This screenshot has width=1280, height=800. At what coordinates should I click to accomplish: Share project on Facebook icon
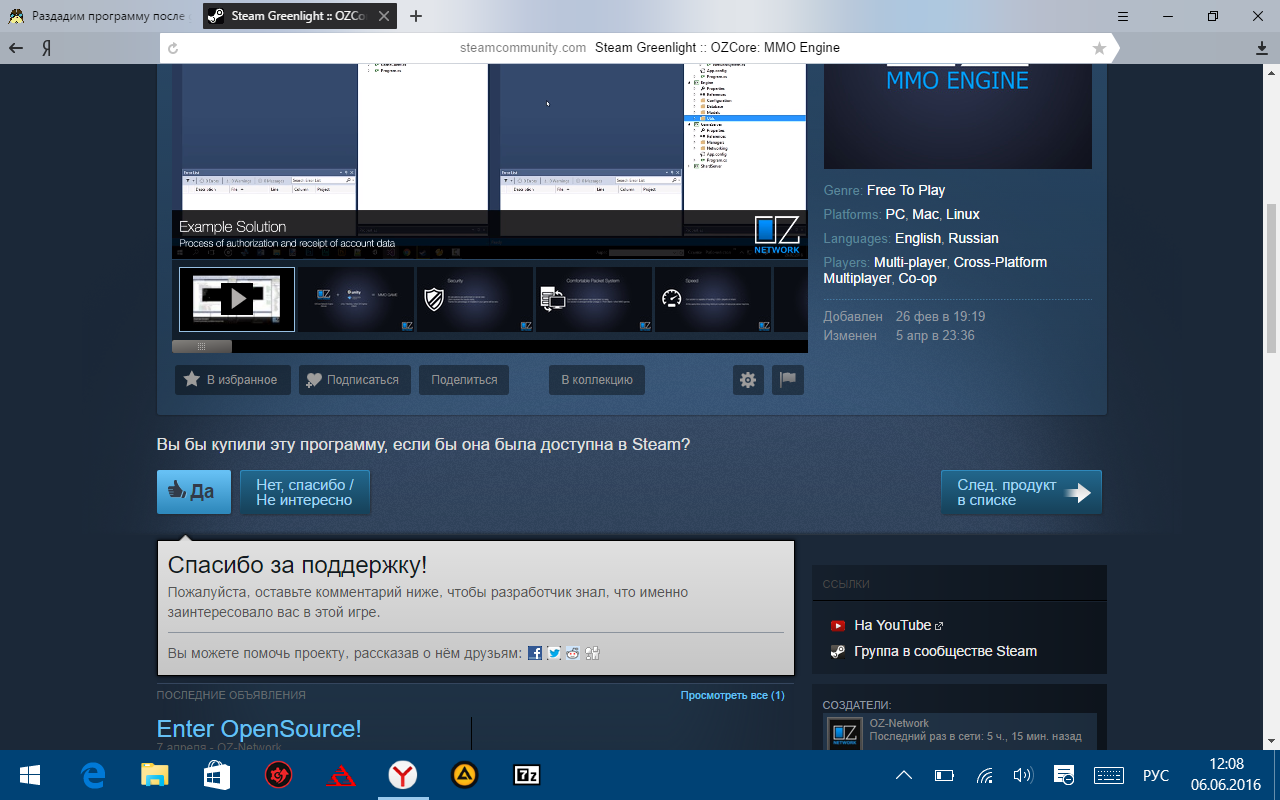click(x=535, y=653)
